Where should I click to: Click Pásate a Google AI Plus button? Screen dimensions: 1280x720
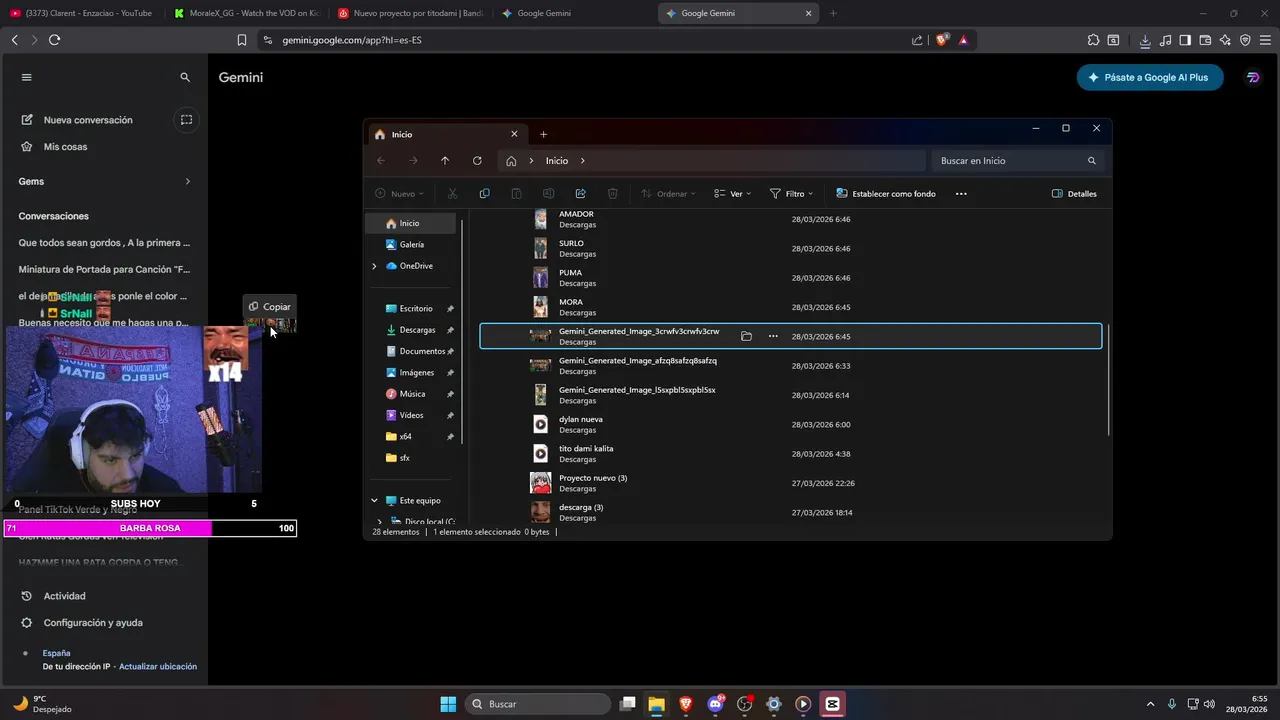[1150, 77]
